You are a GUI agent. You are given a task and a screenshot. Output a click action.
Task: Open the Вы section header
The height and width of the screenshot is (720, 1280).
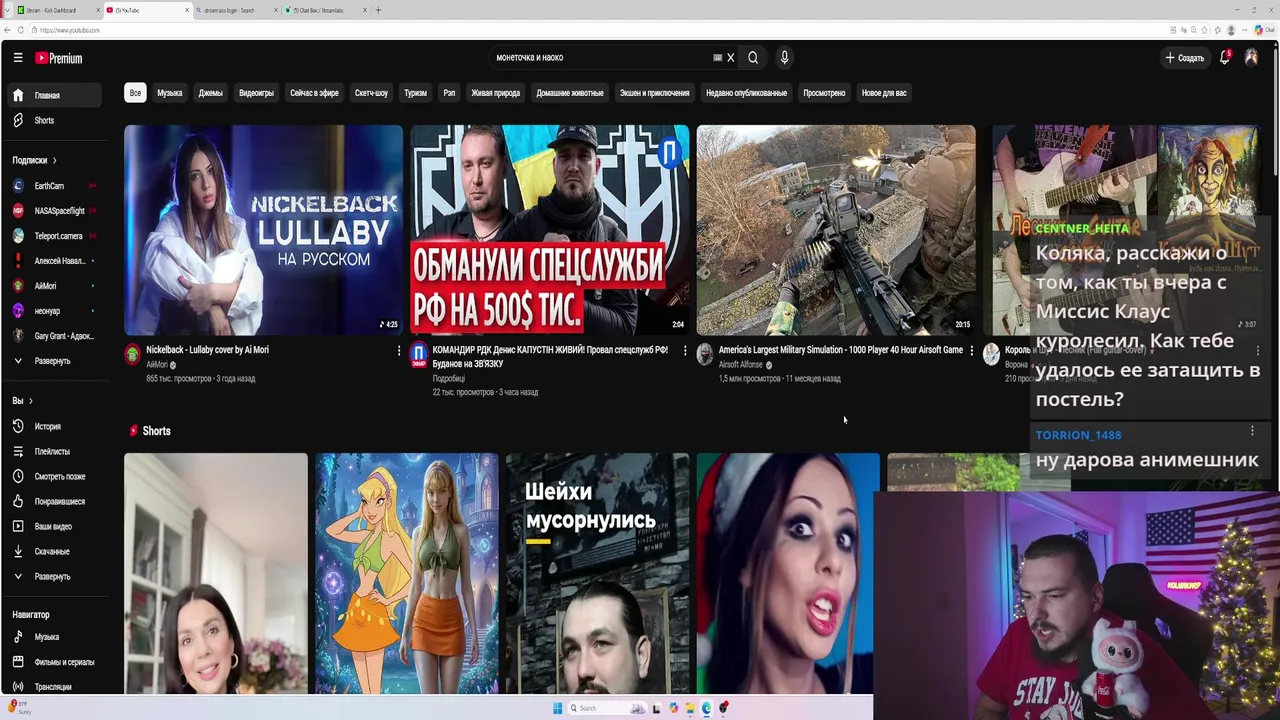[23, 401]
